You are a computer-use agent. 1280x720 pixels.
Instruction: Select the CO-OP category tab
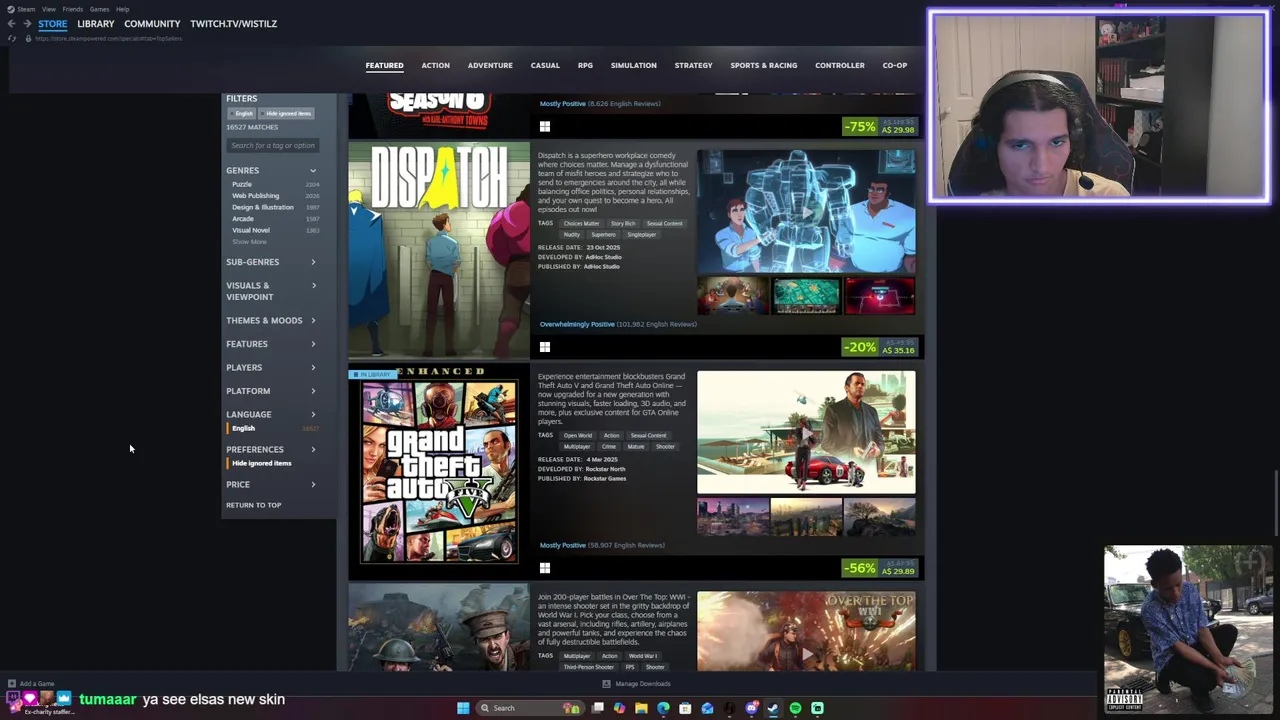pos(895,66)
